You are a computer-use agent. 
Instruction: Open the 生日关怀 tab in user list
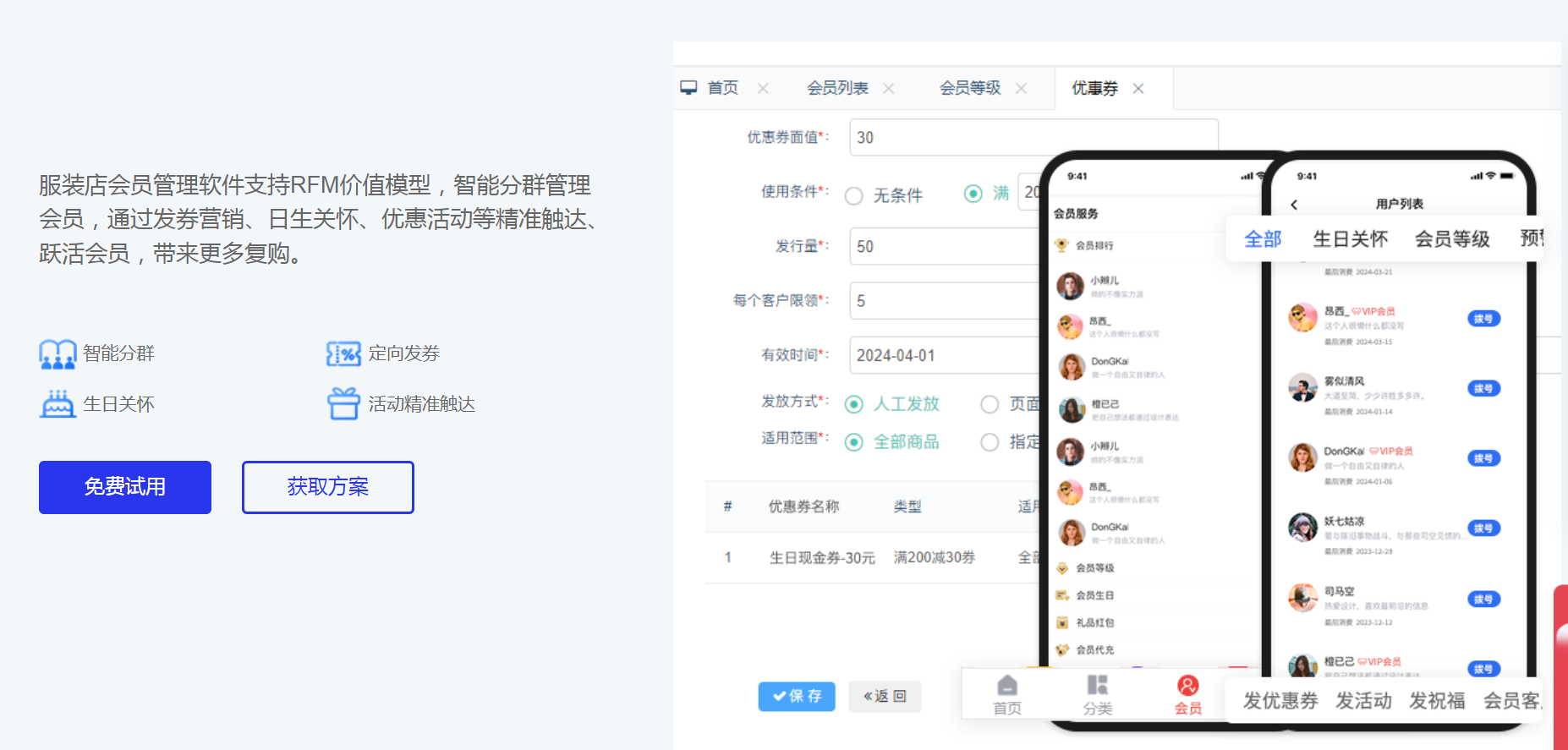pos(1350,239)
